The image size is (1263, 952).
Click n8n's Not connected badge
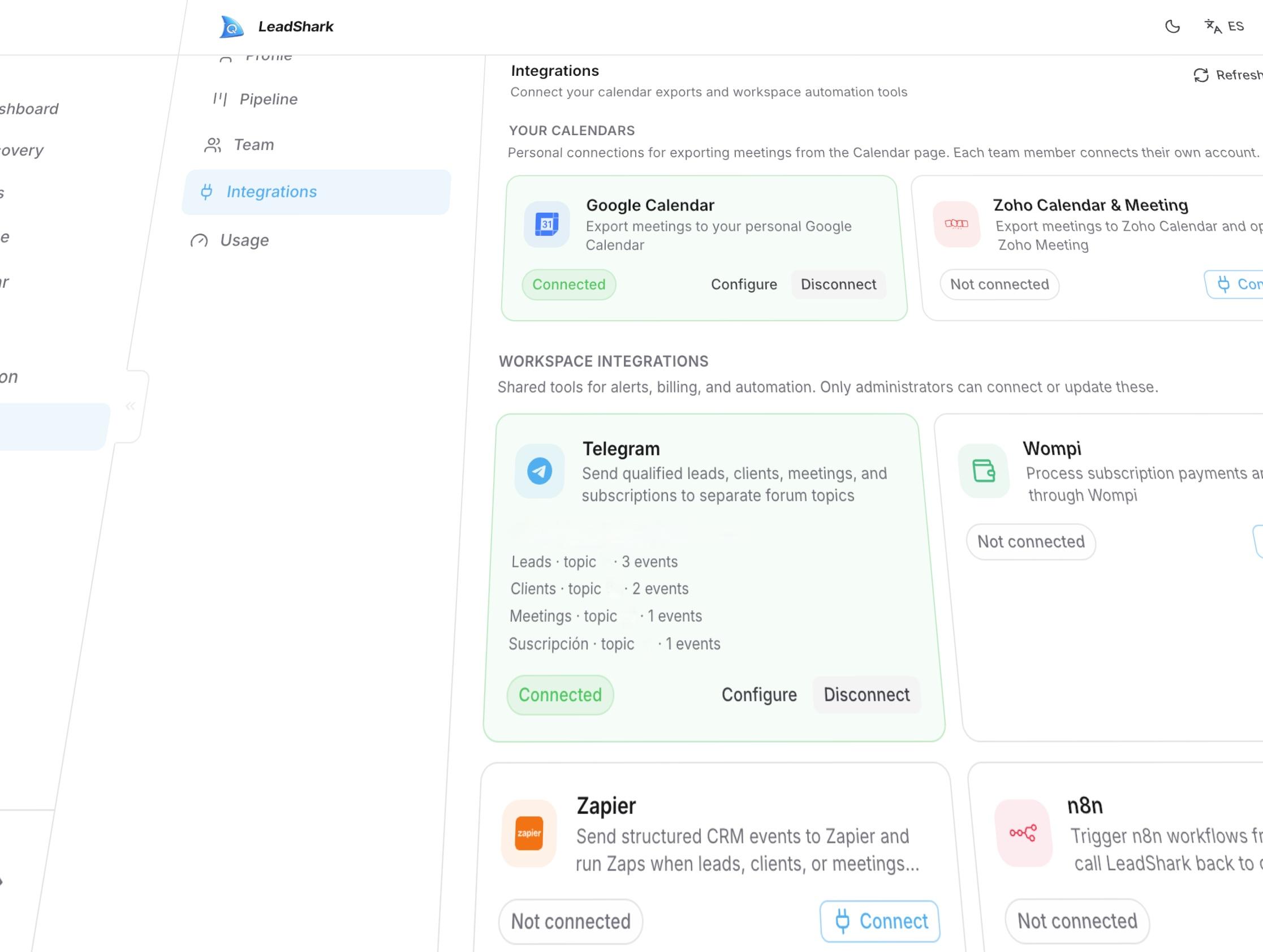(x=1077, y=921)
